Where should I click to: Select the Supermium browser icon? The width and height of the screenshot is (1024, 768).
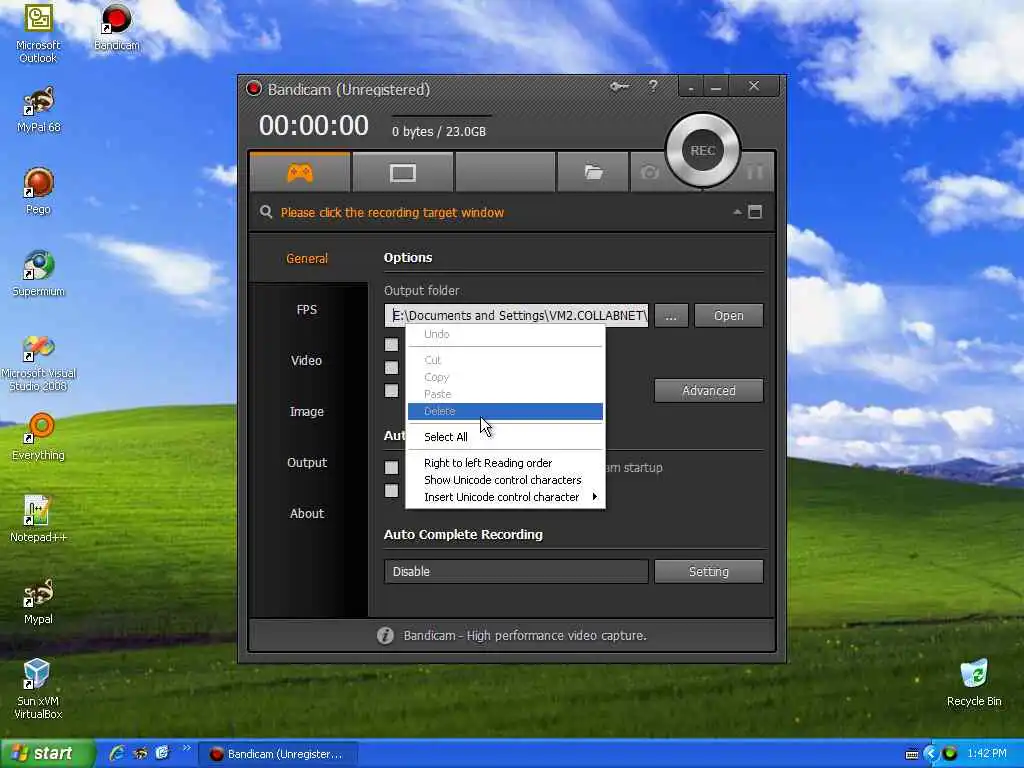point(39,274)
